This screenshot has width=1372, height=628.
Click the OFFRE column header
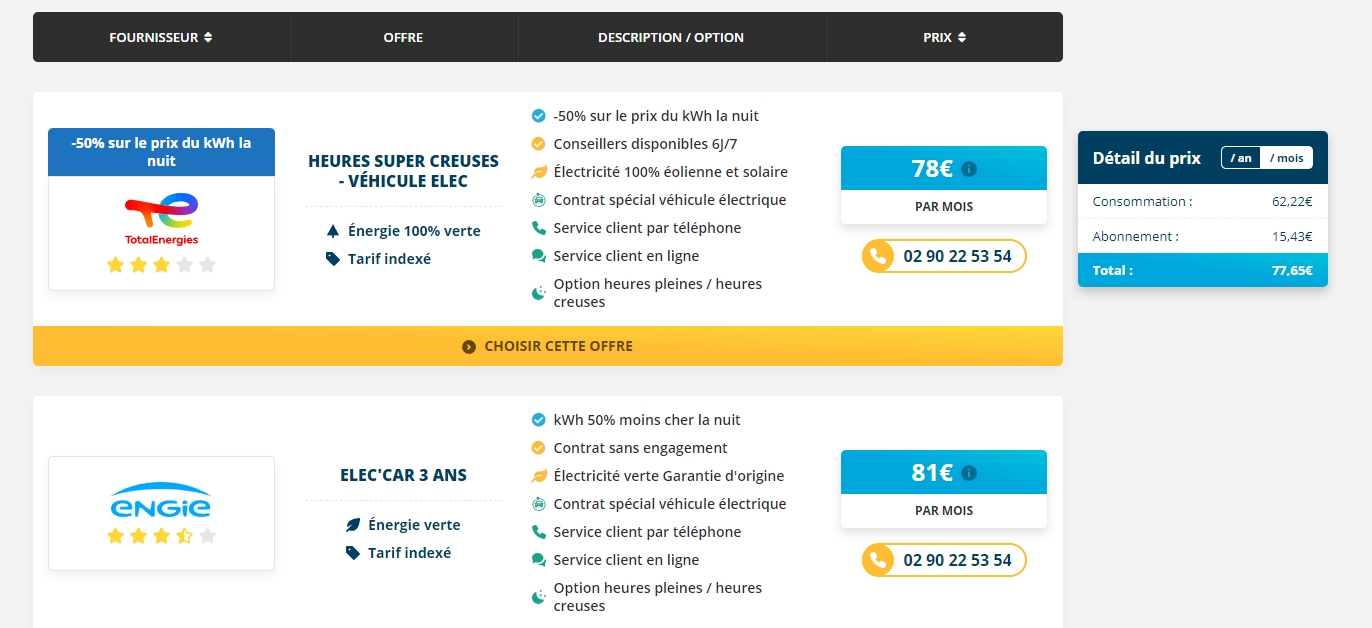tap(403, 37)
